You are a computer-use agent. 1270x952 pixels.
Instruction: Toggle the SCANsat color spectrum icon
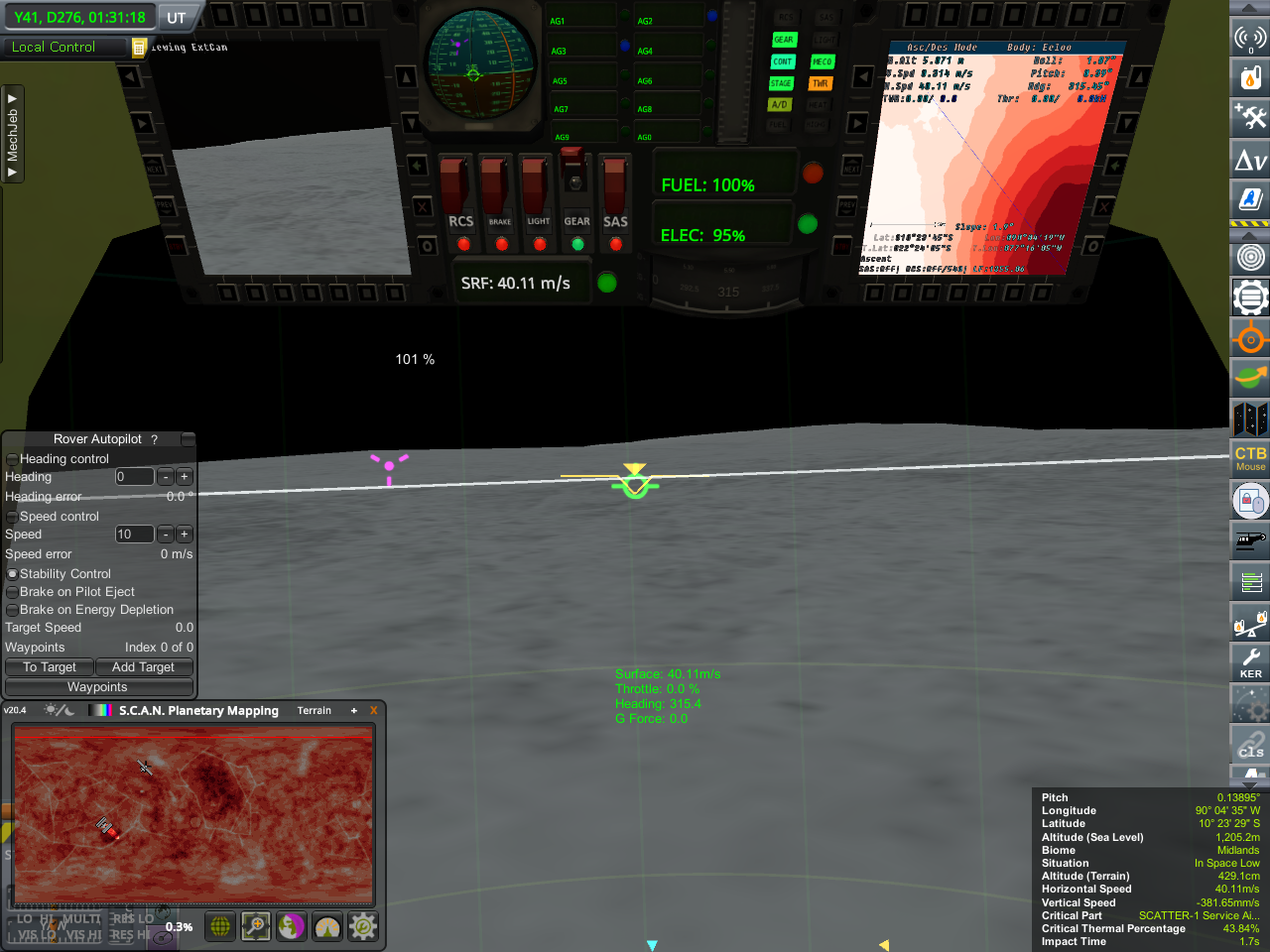[100, 710]
